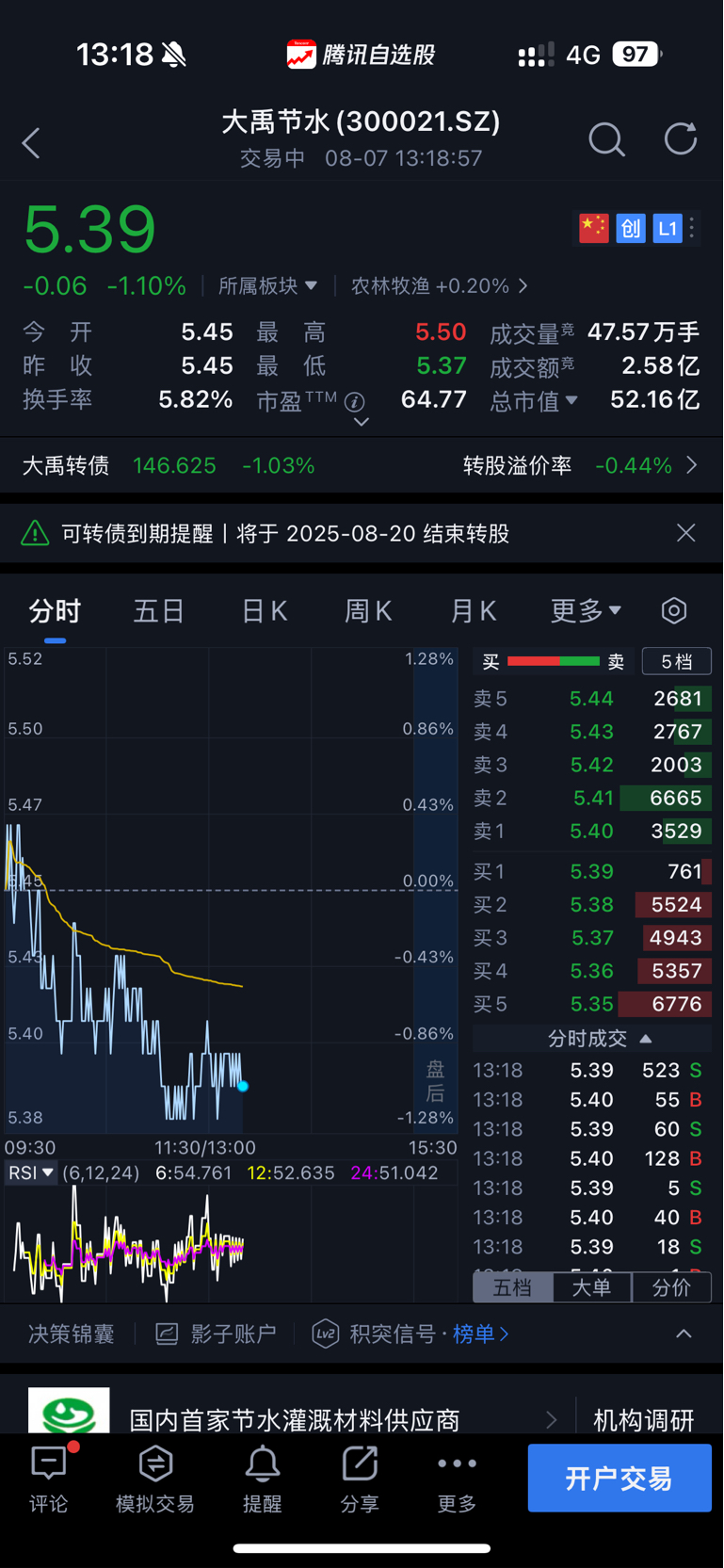
Task: Tap the L1 quote level badge
Action: coord(668,228)
